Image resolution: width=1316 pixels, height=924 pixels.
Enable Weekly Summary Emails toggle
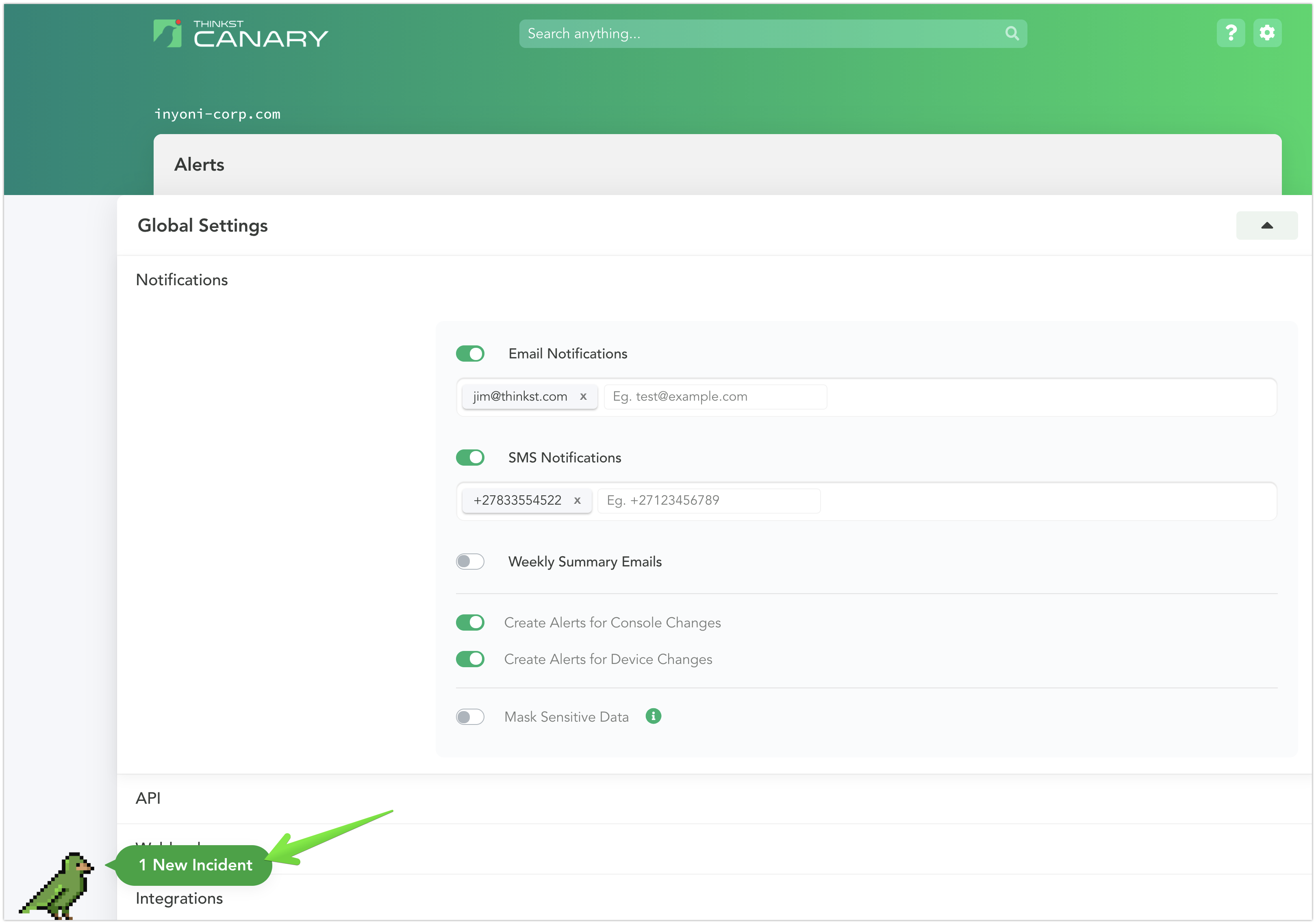(x=470, y=561)
